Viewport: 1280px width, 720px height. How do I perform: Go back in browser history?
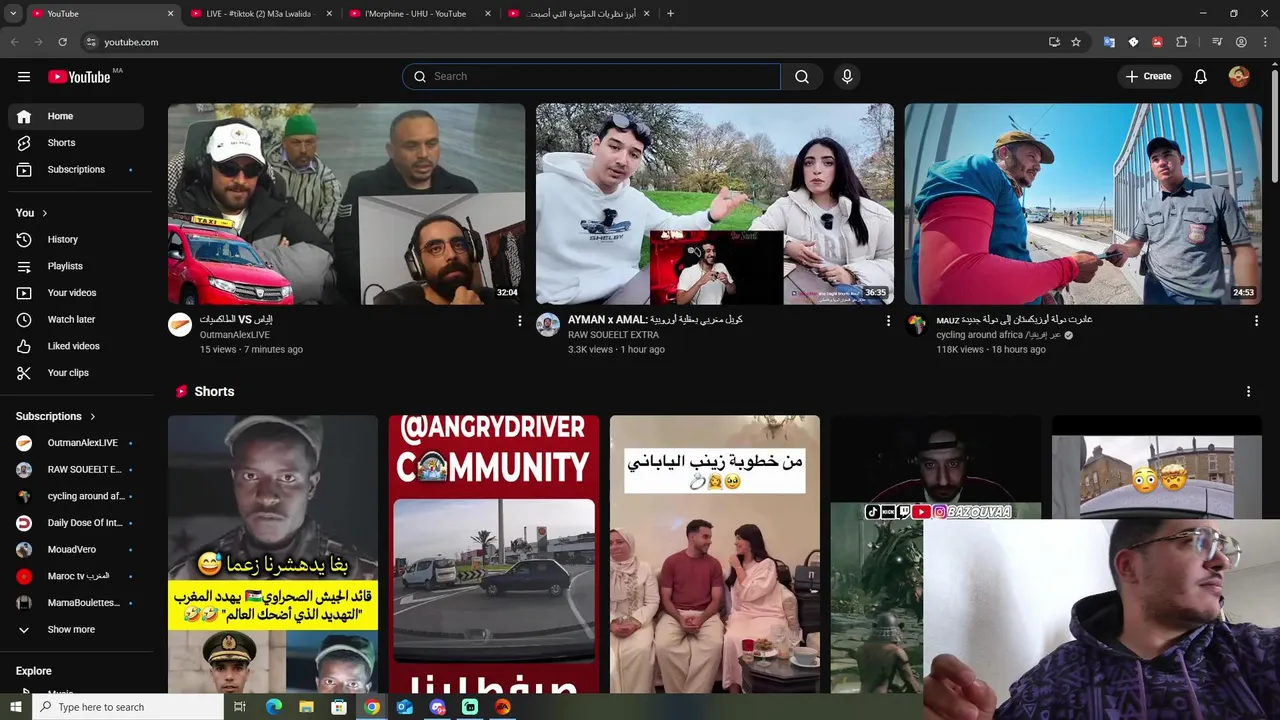[14, 42]
